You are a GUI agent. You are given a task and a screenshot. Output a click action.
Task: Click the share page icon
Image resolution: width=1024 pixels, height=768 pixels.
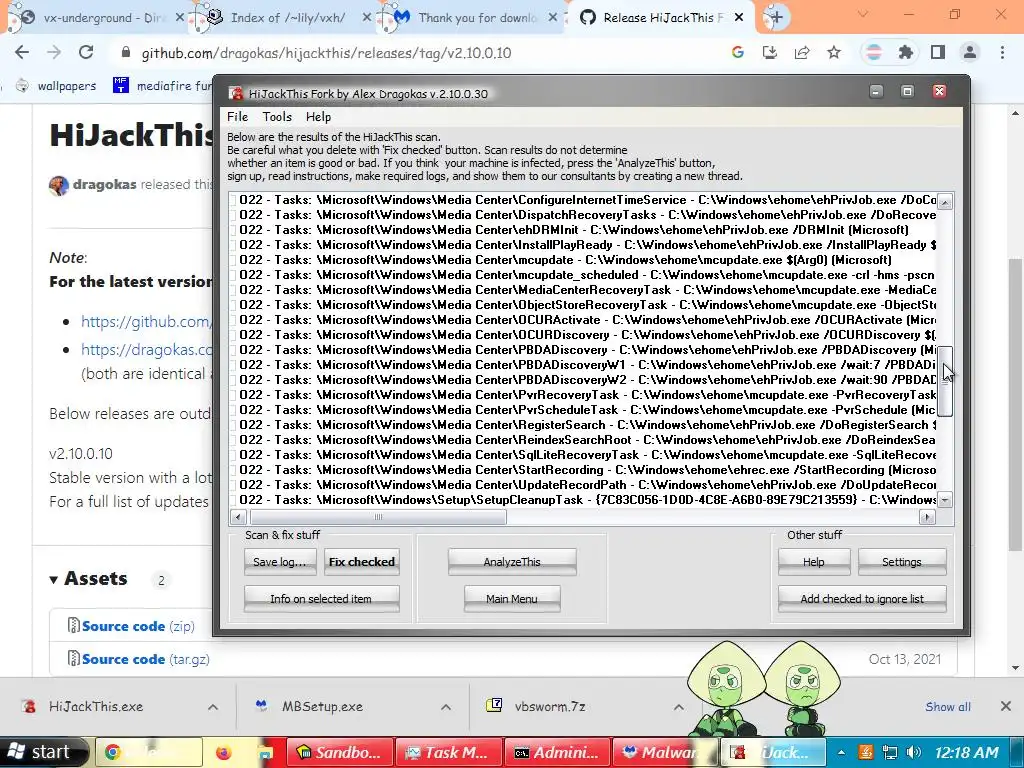[802, 53]
